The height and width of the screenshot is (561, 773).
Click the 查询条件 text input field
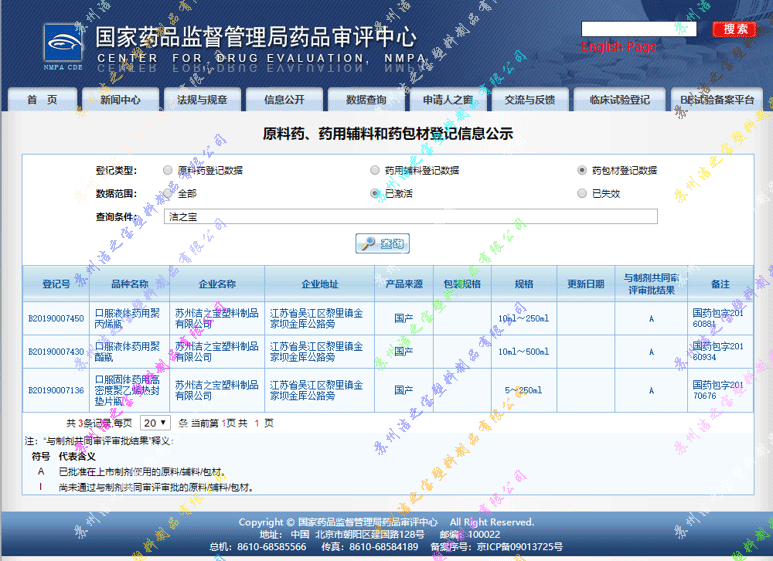pos(410,217)
